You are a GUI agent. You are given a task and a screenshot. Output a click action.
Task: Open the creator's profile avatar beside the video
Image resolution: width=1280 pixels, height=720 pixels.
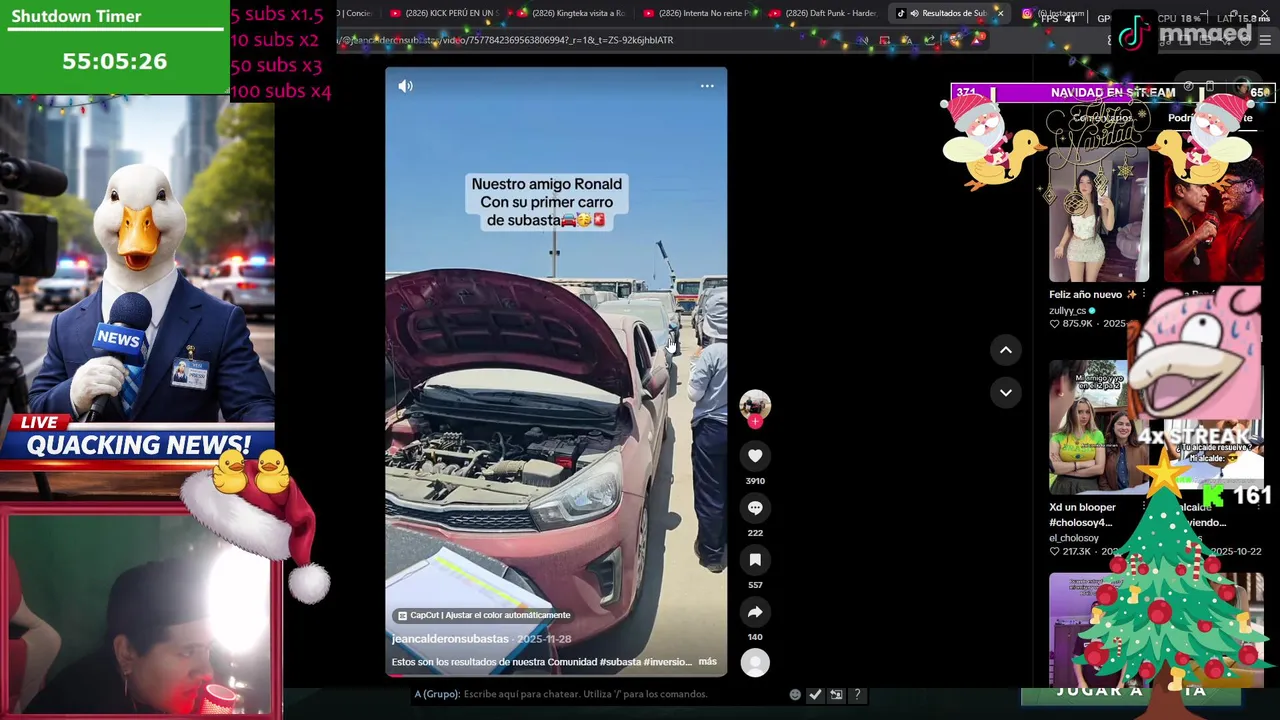click(x=755, y=405)
